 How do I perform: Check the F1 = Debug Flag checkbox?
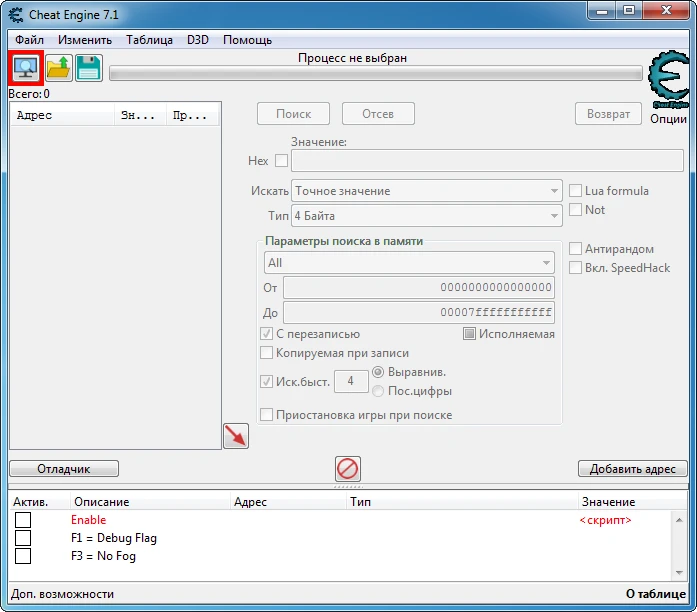(23, 538)
